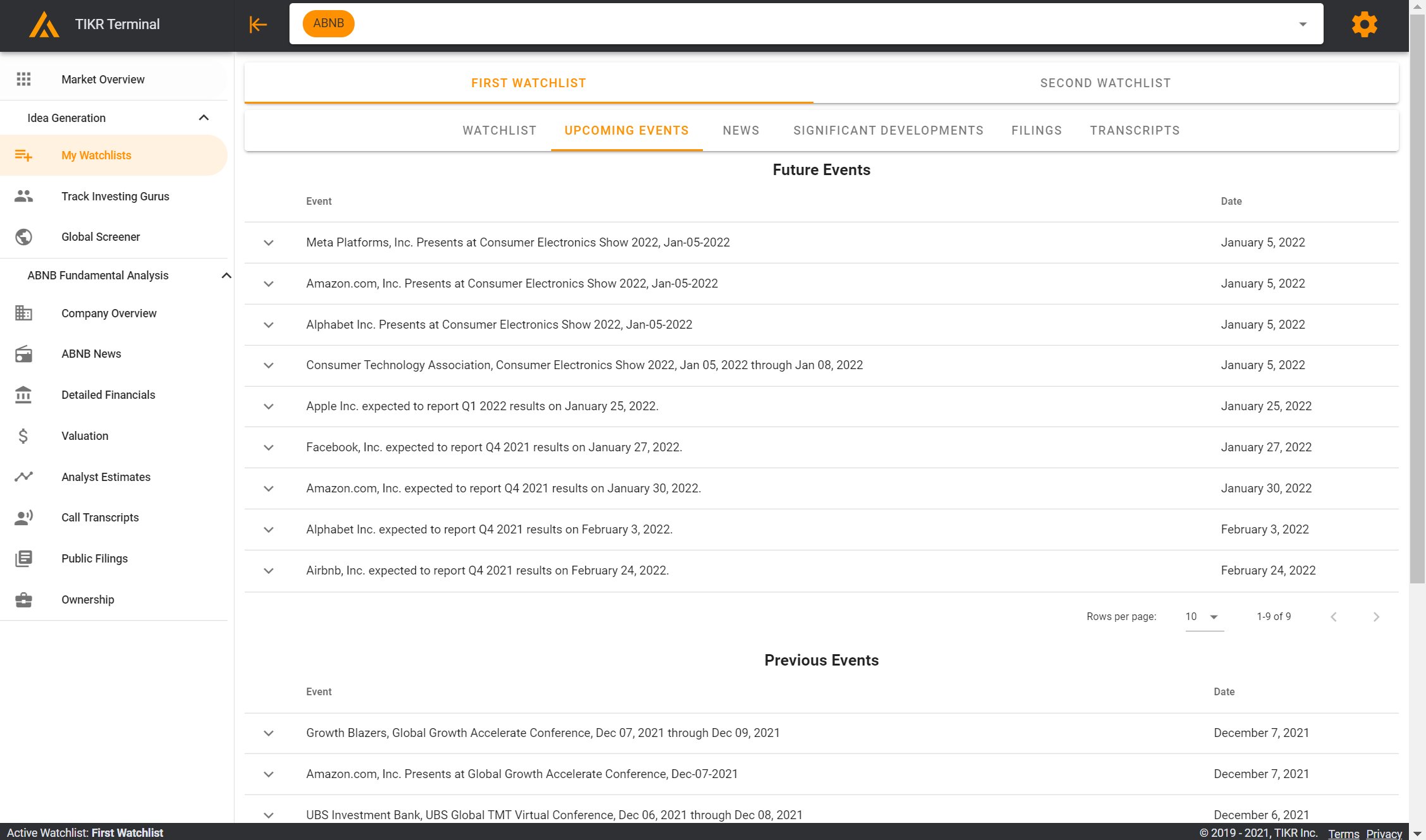This screenshot has height=840, width=1426.
Task: Open the News sub-tab
Action: pos(741,131)
